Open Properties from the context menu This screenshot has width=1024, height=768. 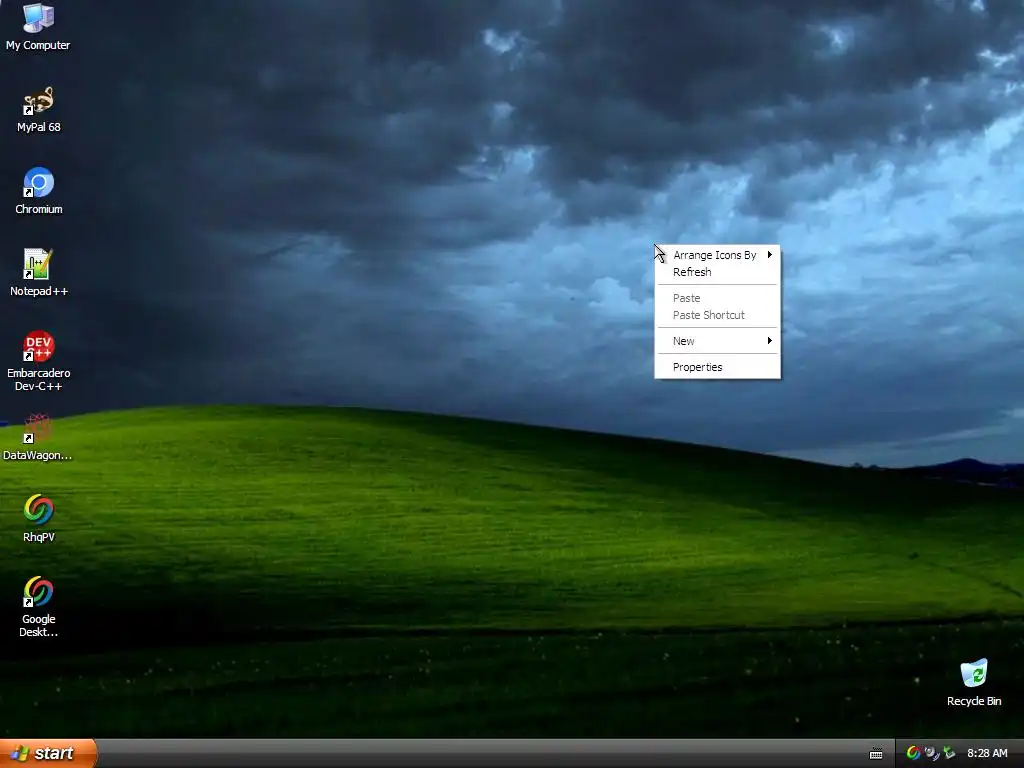[717, 367]
